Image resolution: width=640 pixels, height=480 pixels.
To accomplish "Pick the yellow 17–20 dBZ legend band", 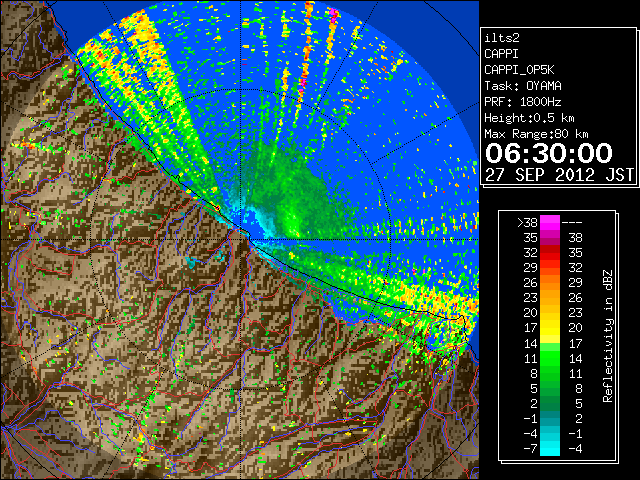I will (x=550, y=328).
